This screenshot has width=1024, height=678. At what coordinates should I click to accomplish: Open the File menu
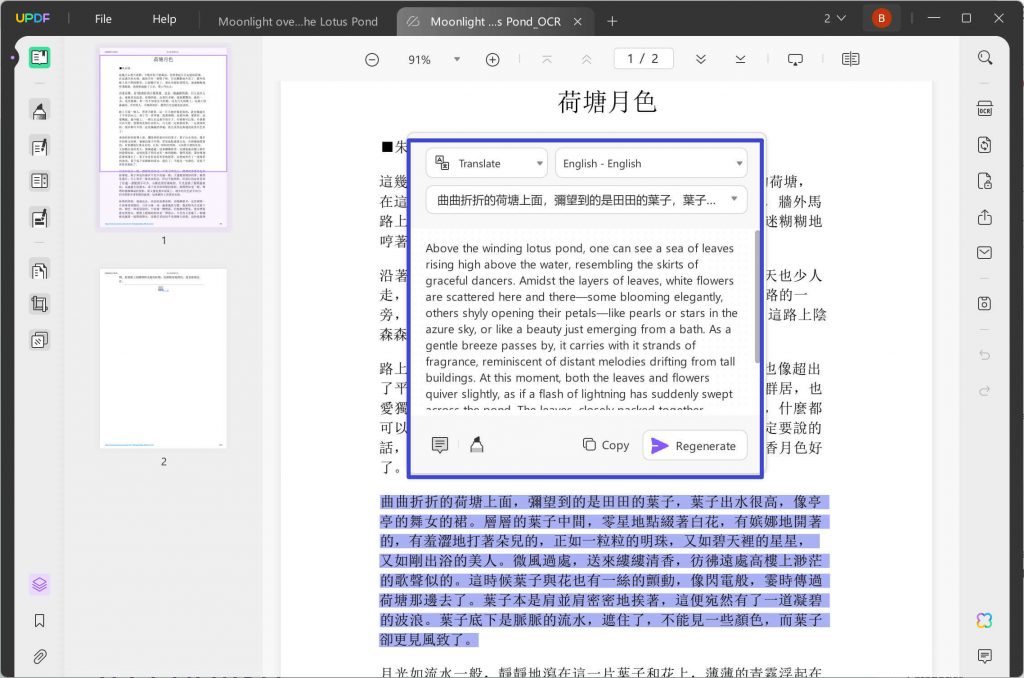[x=103, y=18]
